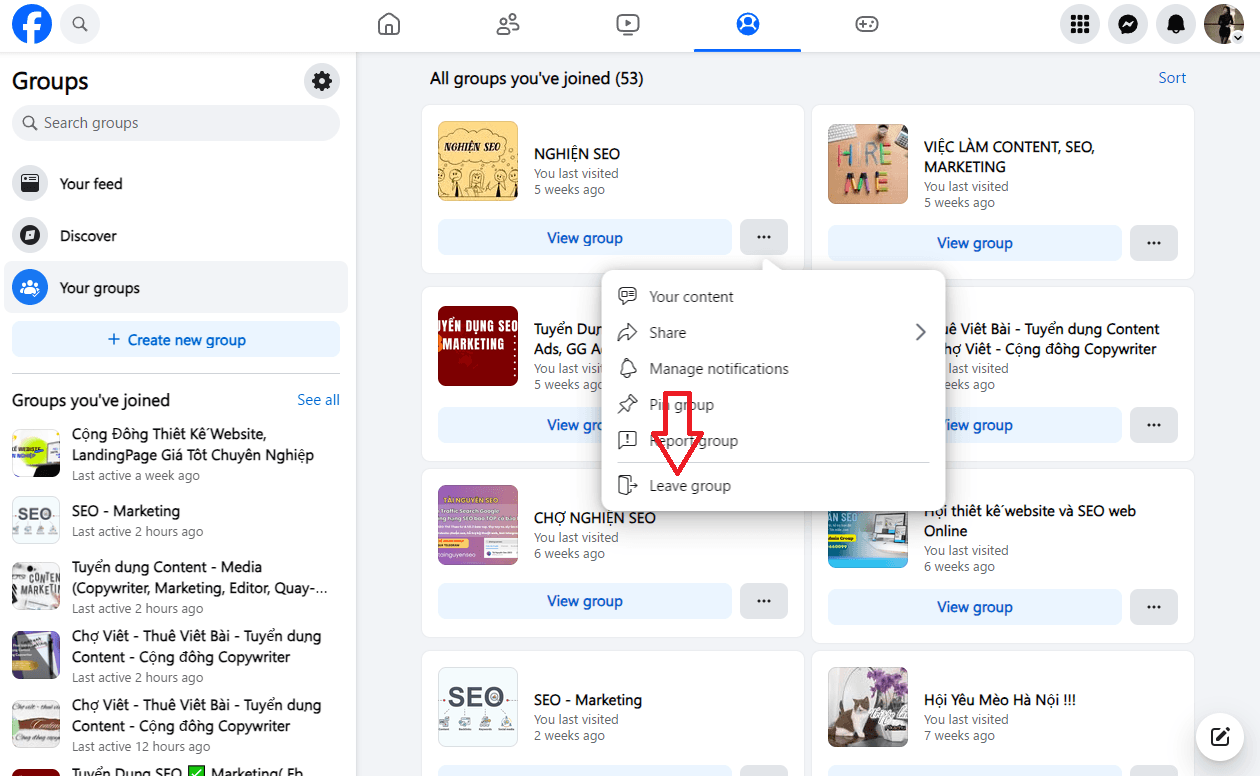
Task: Open the Tuyển Dụng SEO Marketing group thumbnail
Action: (478, 346)
